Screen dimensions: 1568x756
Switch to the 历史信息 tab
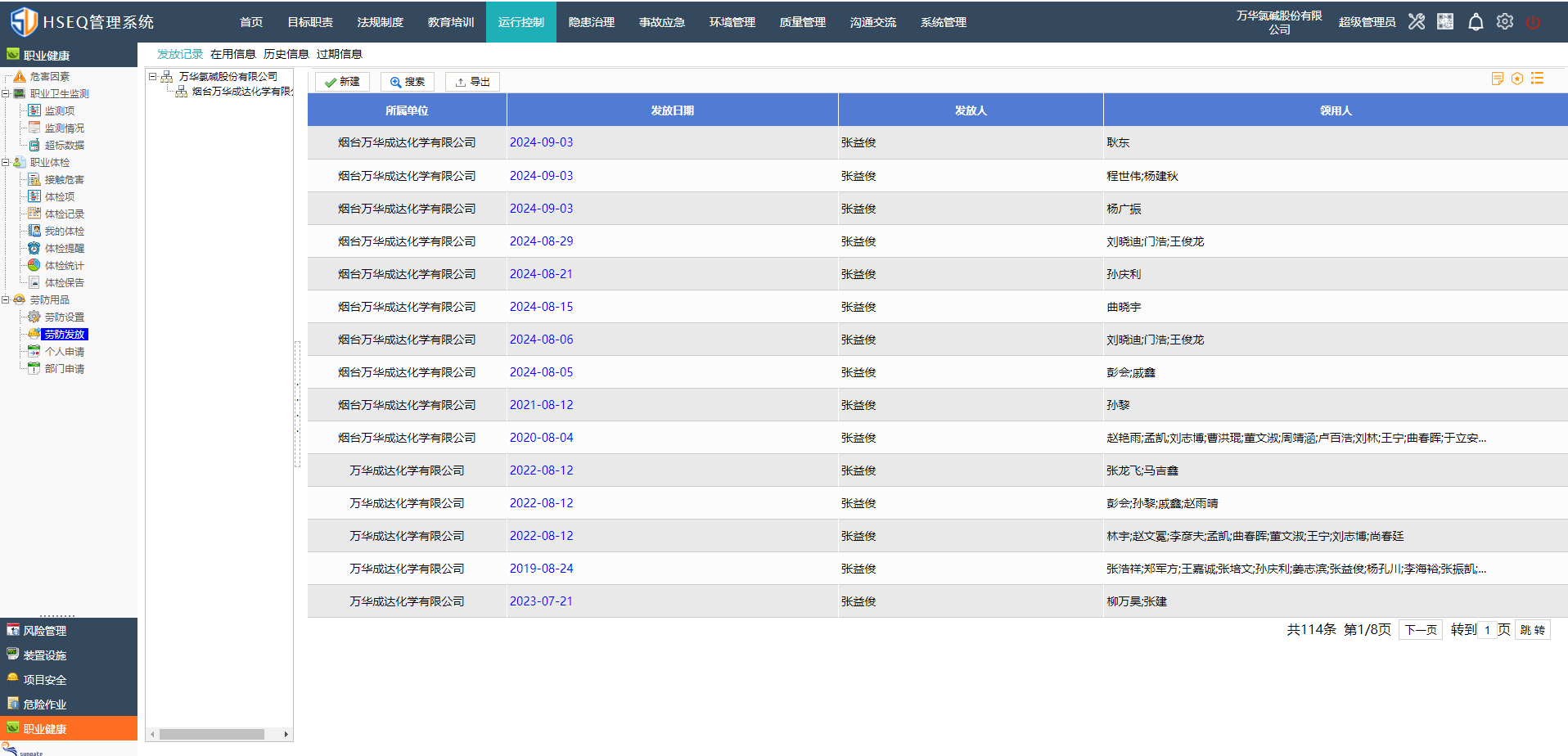point(286,54)
